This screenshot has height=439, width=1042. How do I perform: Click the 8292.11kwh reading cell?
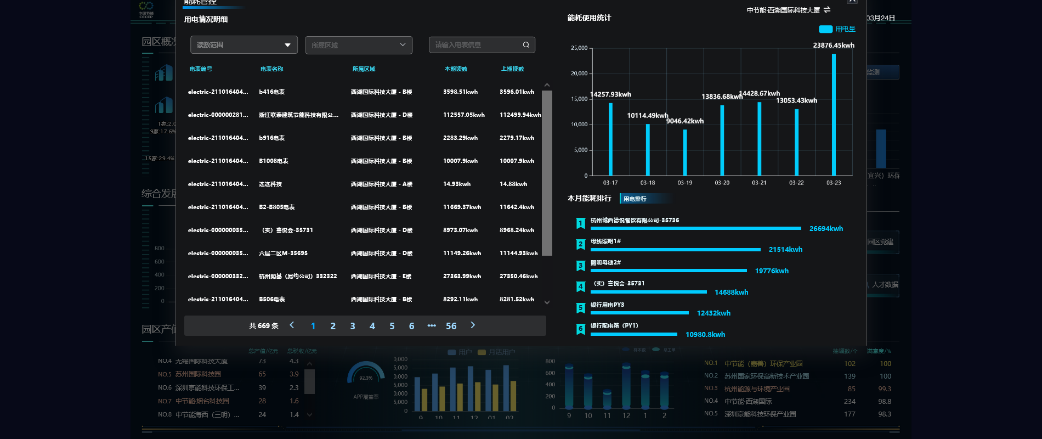click(x=460, y=299)
